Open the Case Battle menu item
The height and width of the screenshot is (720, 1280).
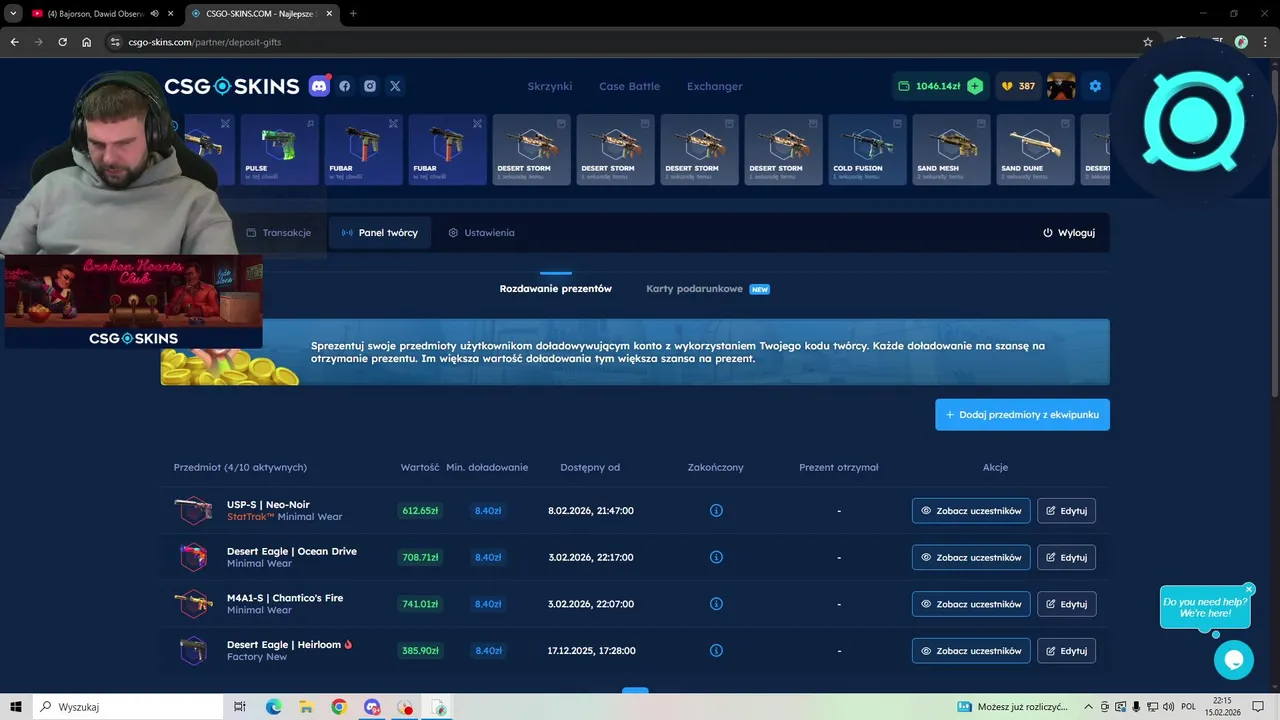(629, 86)
